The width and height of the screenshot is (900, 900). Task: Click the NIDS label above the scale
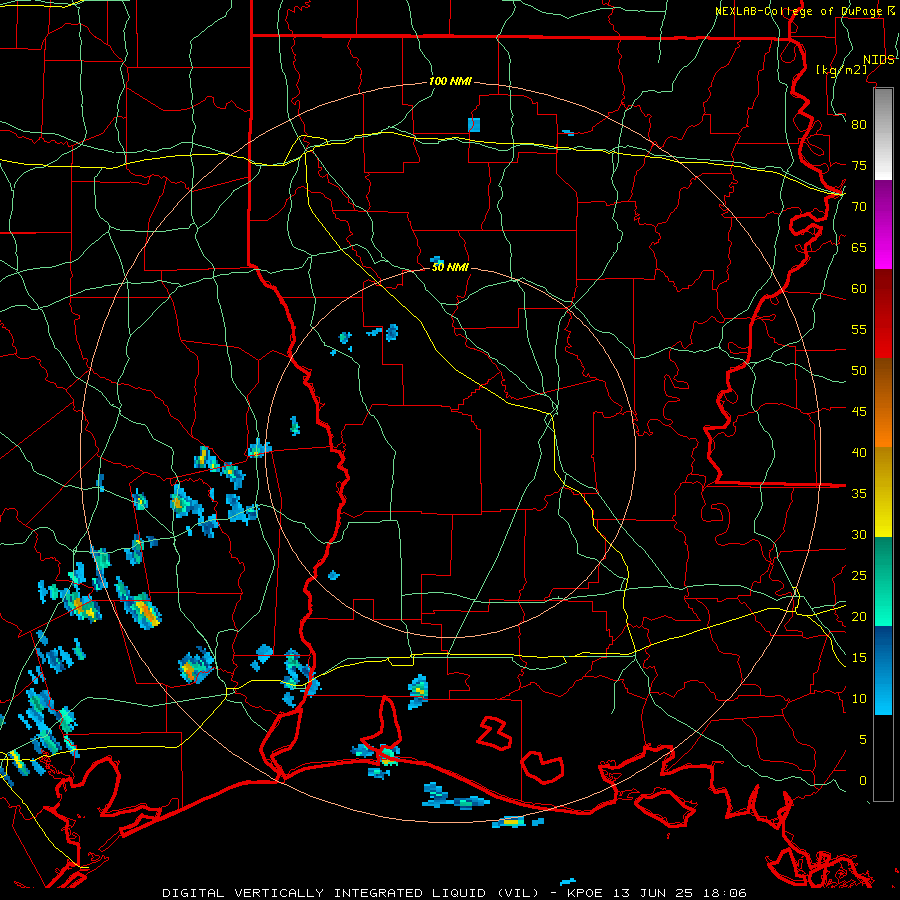879,60
